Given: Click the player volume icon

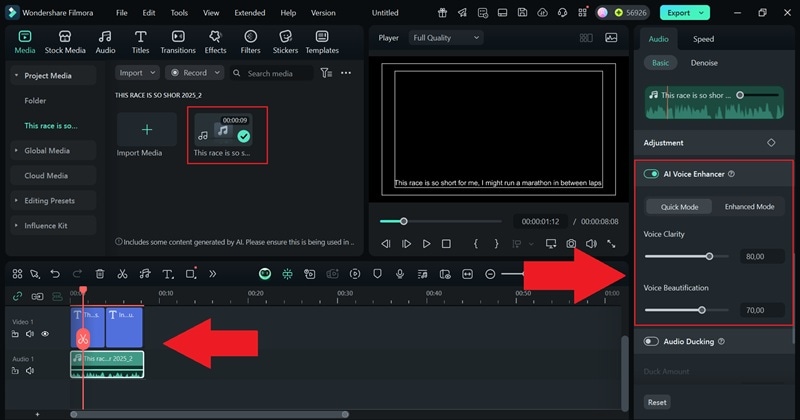Looking at the screenshot, I should 591,244.
